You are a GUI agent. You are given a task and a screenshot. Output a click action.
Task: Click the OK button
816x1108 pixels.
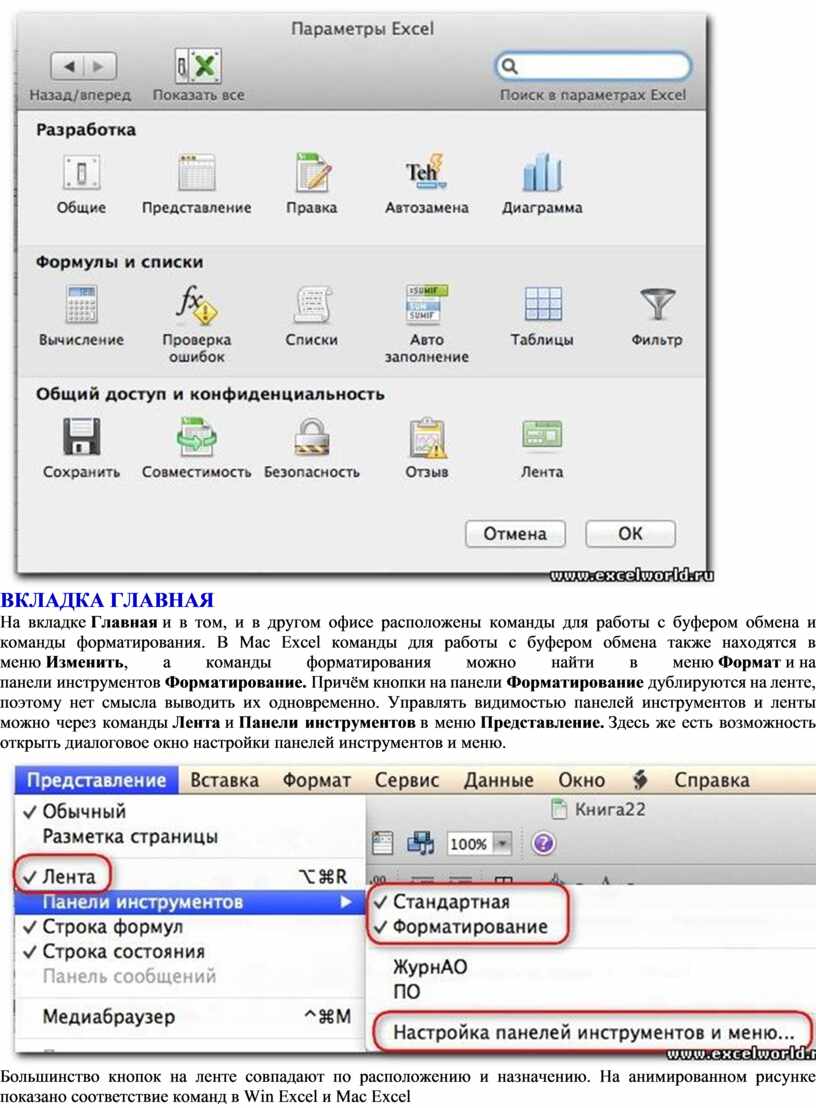630,534
